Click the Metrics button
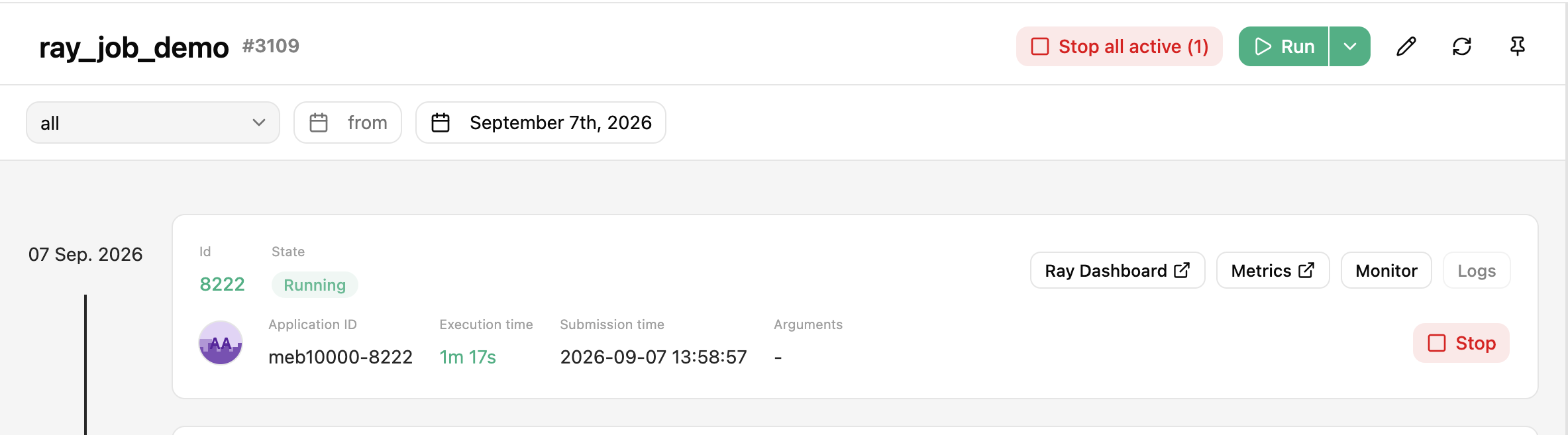The image size is (1568, 435). [1273, 270]
